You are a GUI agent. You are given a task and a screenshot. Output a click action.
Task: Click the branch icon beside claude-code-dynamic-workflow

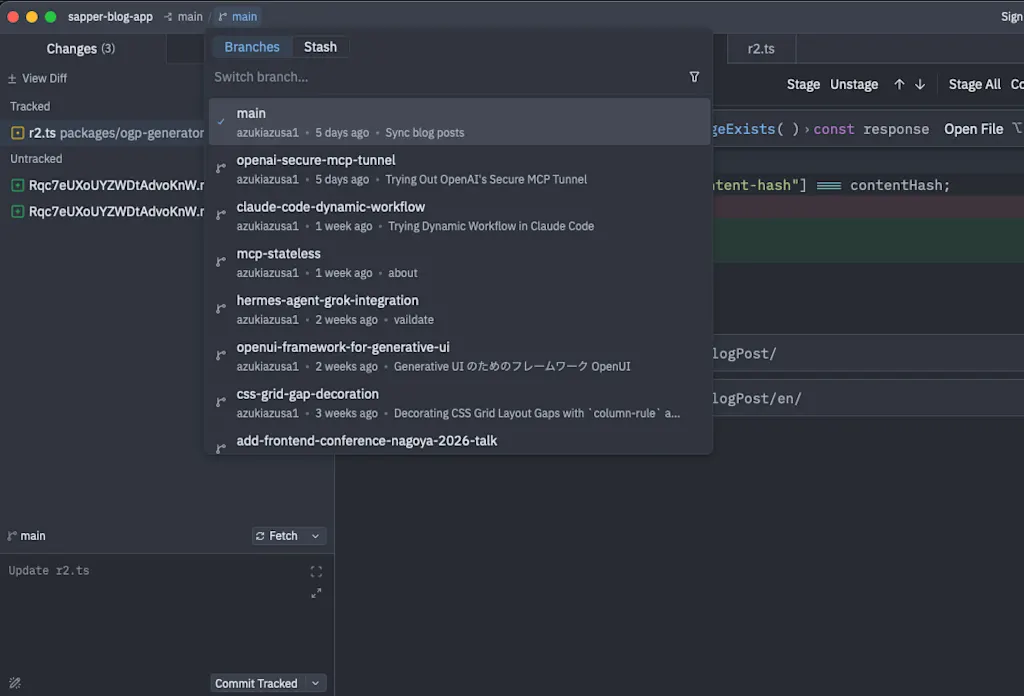221,215
